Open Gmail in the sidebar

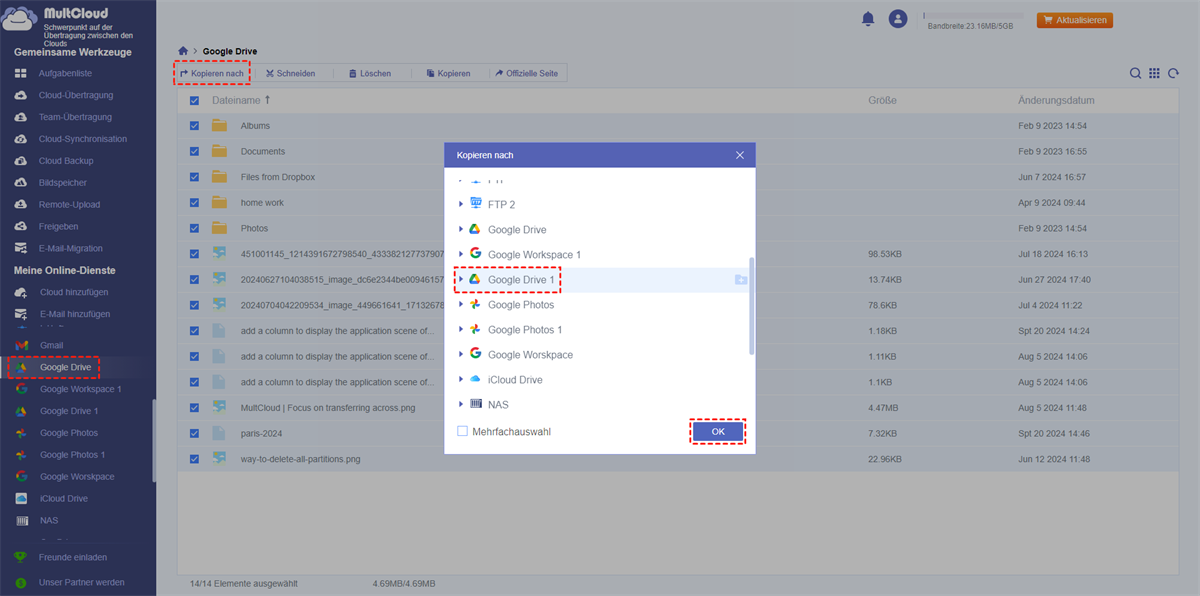51,345
